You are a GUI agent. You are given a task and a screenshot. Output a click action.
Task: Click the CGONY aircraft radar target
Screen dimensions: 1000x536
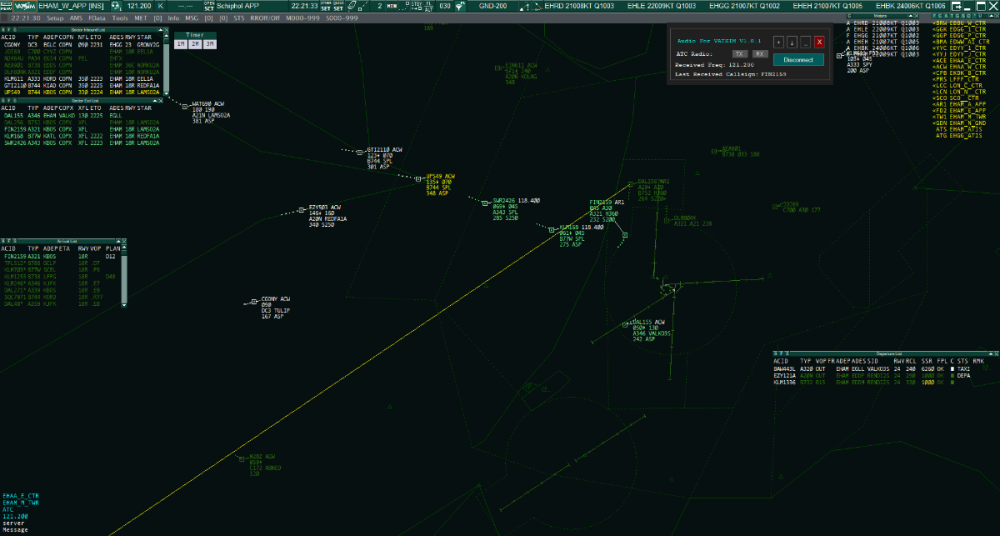tap(252, 301)
